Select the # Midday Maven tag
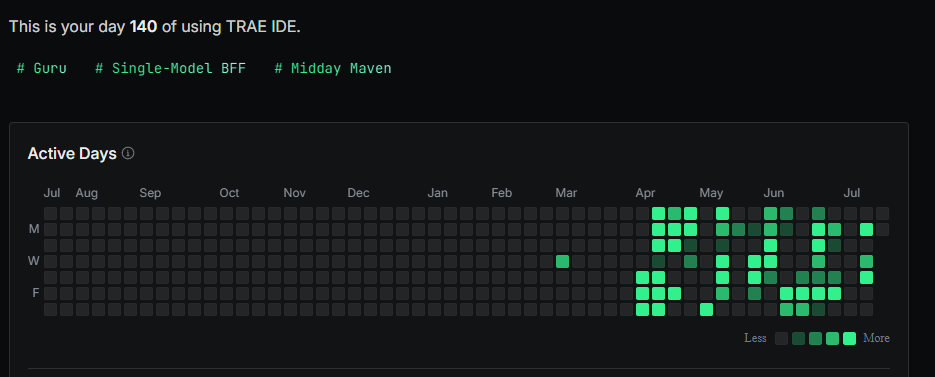This screenshot has width=935, height=377. pyautogui.click(x=333, y=69)
